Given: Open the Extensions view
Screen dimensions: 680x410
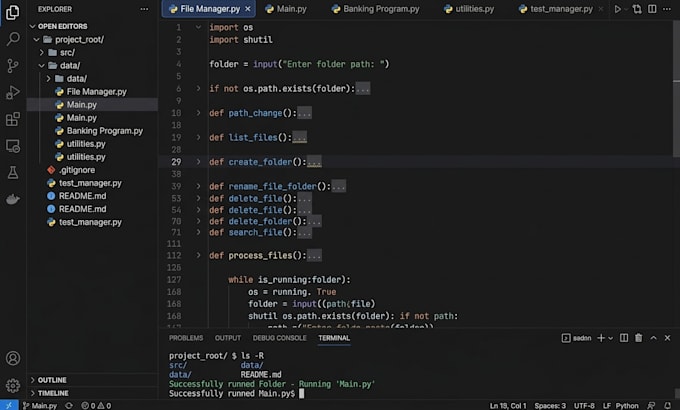Looking at the screenshot, I should 13,119.
